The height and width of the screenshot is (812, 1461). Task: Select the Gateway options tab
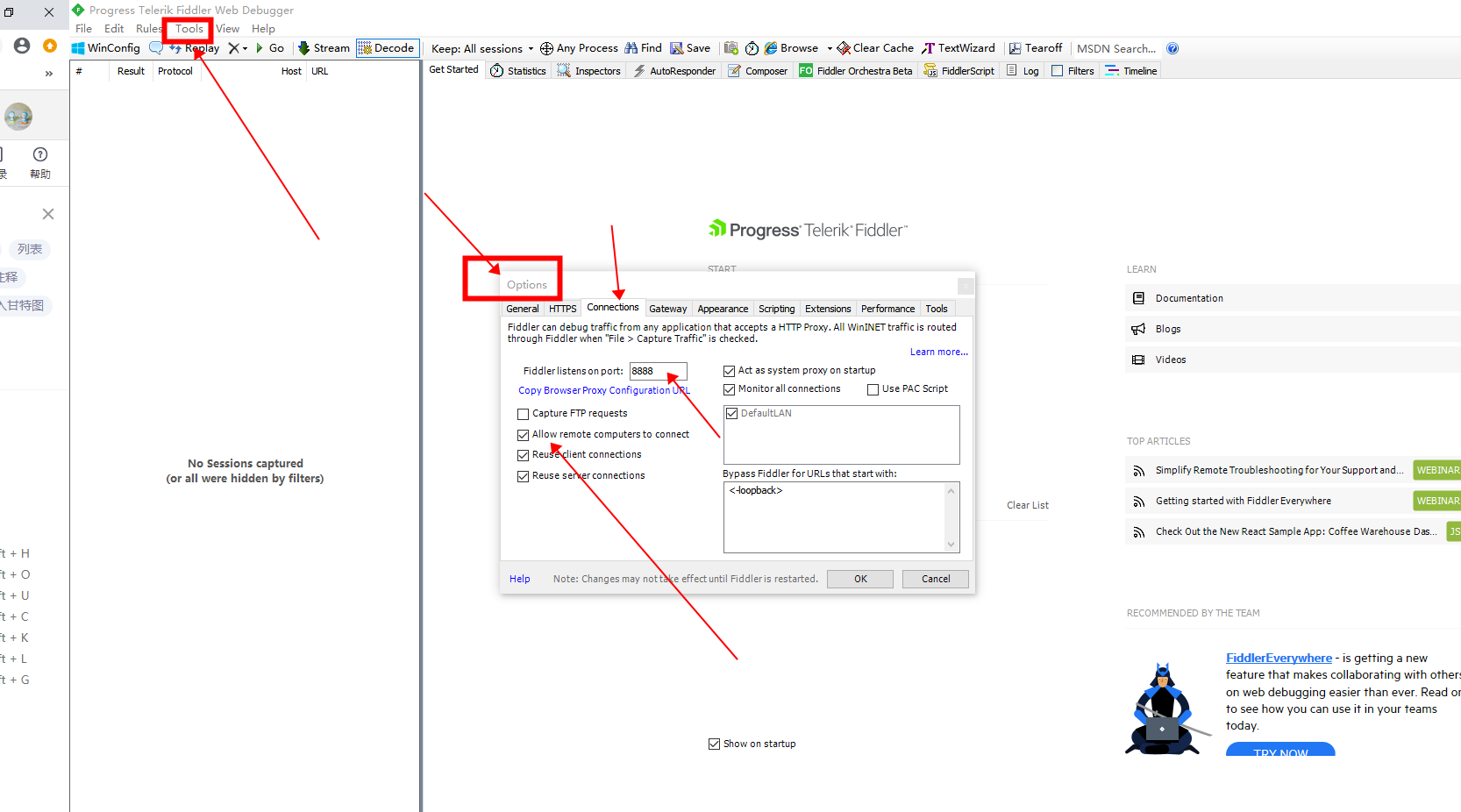pyautogui.click(x=668, y=309)
